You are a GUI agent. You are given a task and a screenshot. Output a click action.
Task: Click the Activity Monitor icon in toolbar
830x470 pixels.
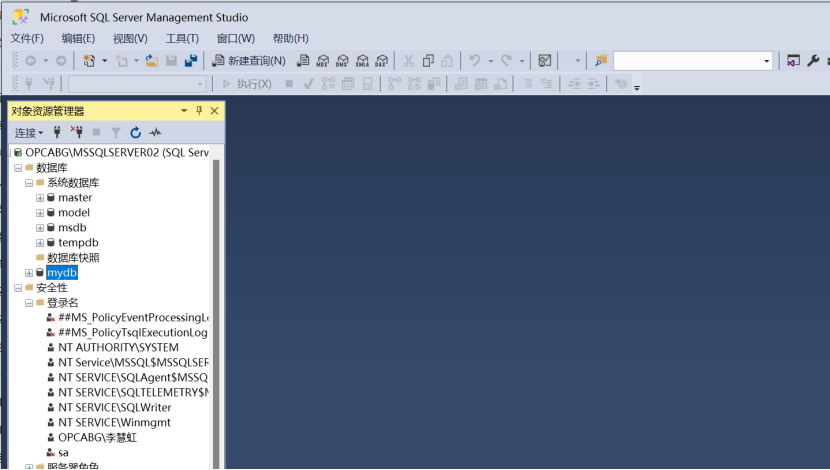(x=545, y=61)
